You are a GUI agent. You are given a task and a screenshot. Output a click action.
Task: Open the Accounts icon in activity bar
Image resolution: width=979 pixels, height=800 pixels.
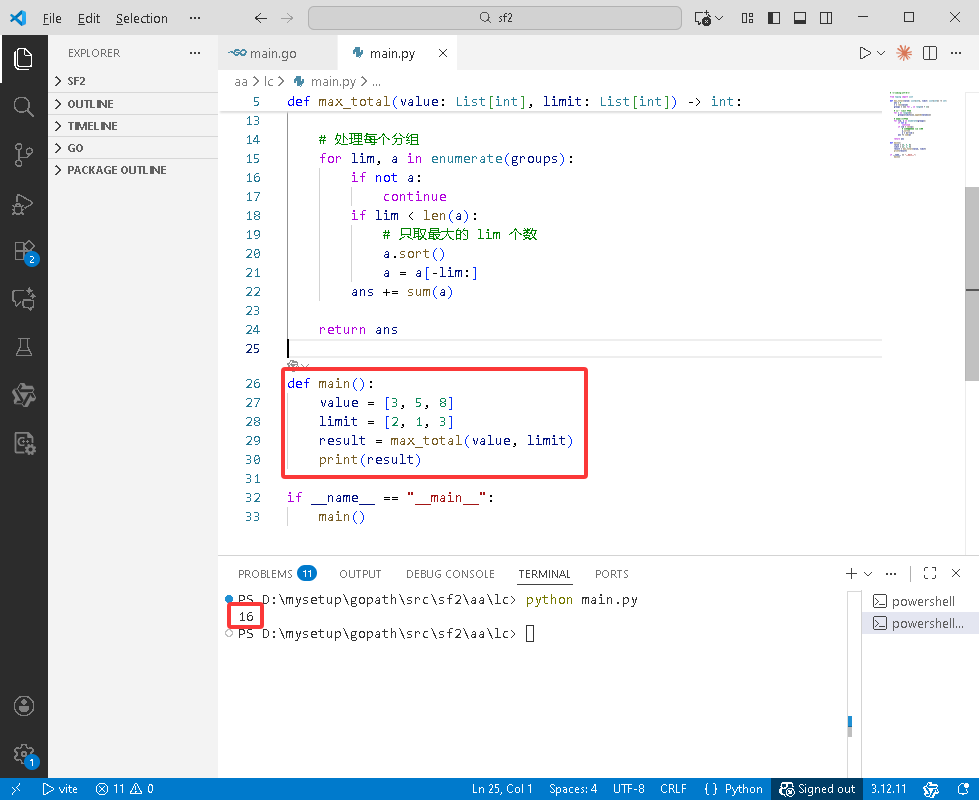23,706
